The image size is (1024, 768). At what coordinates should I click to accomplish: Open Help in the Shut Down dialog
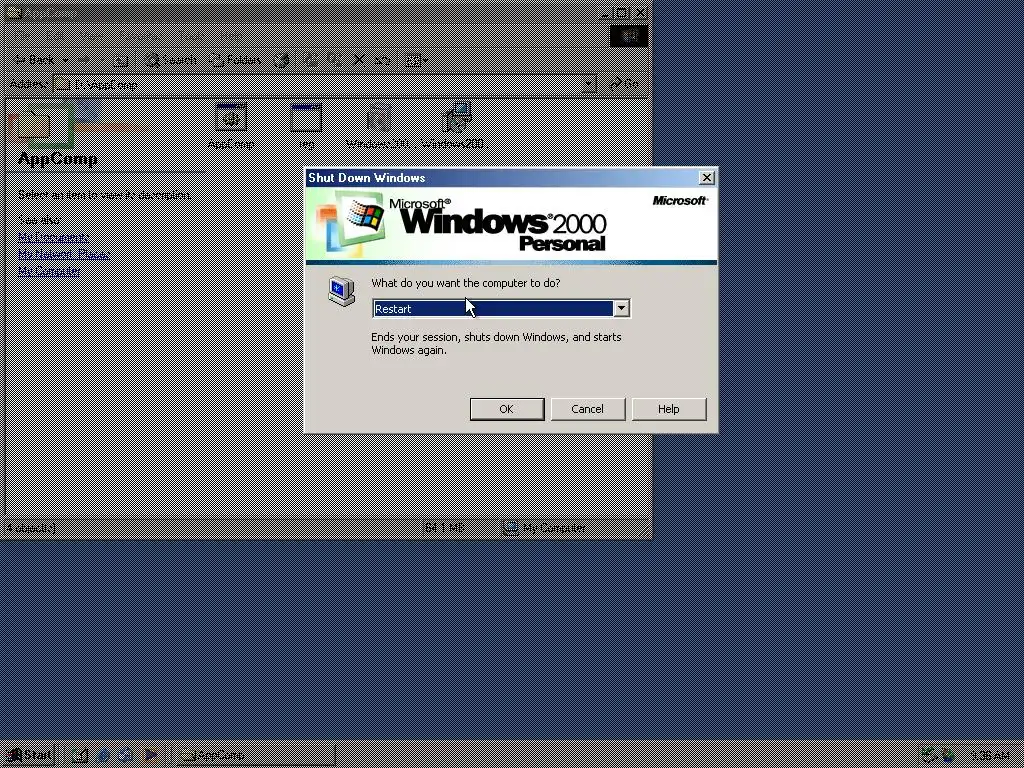click(x=668, y=409)
